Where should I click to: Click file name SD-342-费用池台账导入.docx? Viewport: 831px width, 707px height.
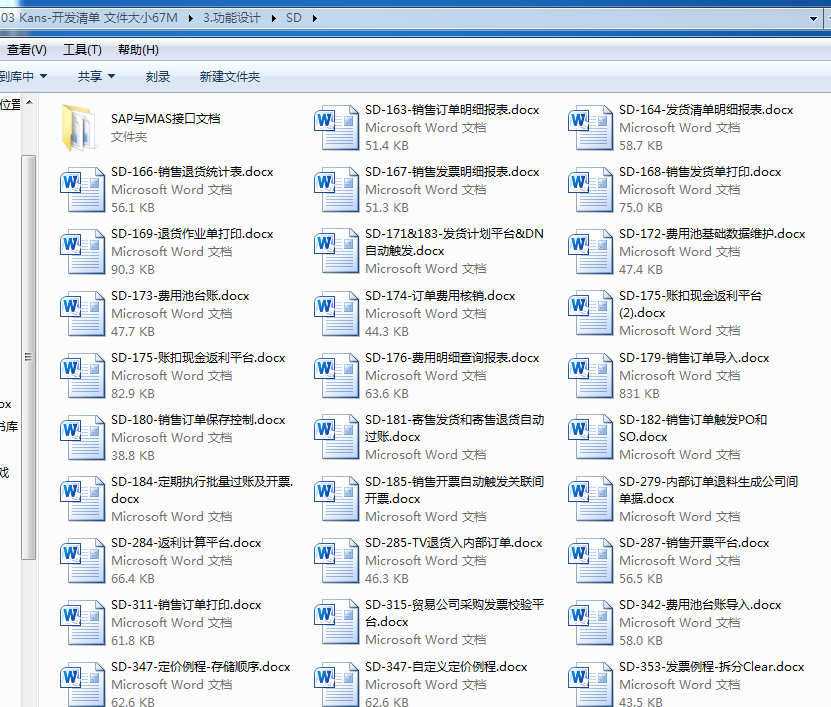coord(700,605)
